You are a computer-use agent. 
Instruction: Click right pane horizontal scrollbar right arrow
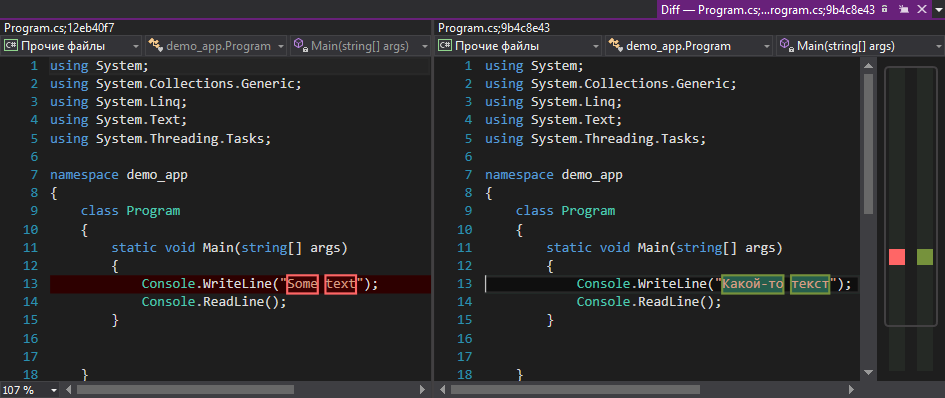point(852,390)
